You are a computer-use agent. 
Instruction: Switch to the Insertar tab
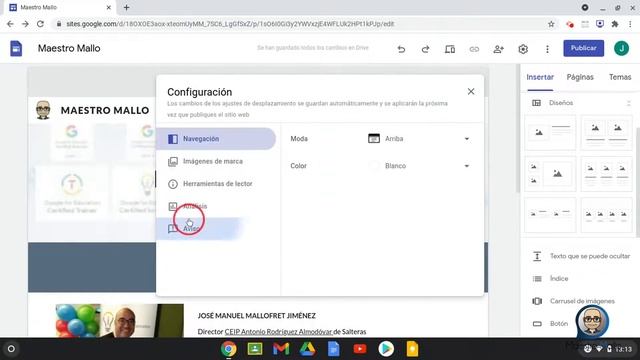pos(540,77)
